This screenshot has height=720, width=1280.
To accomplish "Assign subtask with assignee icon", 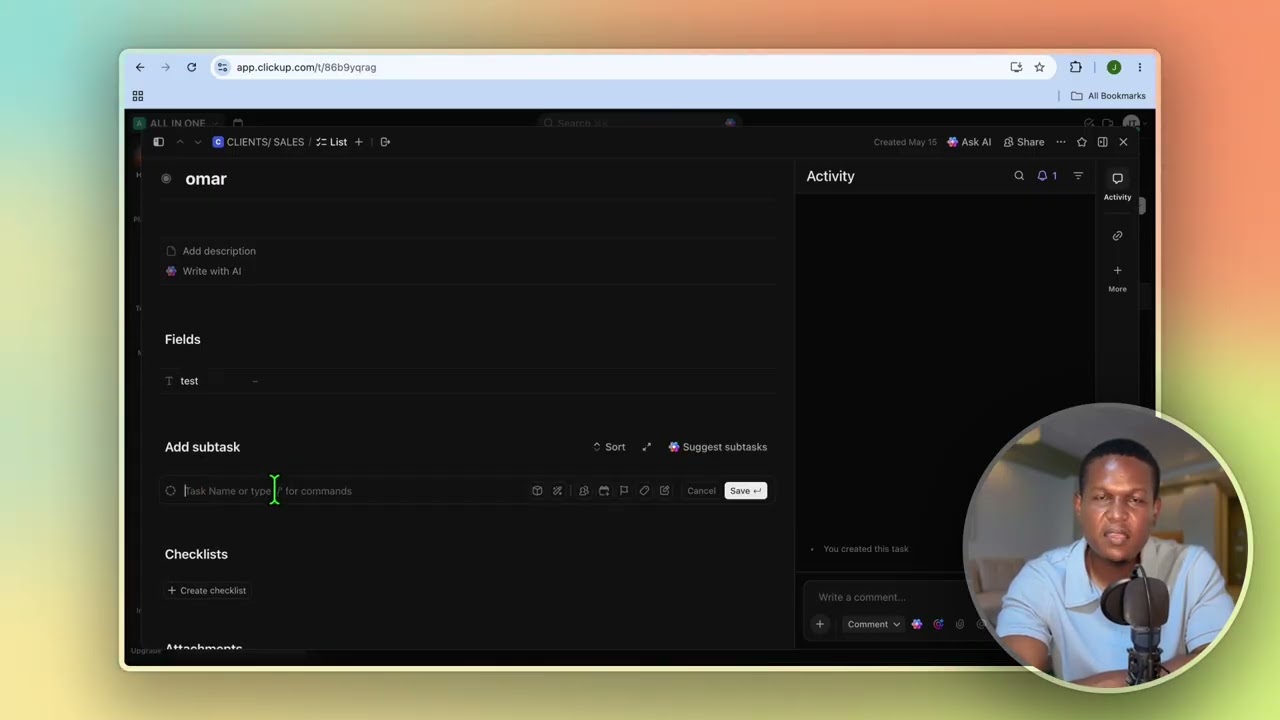I will click(584, 491).
